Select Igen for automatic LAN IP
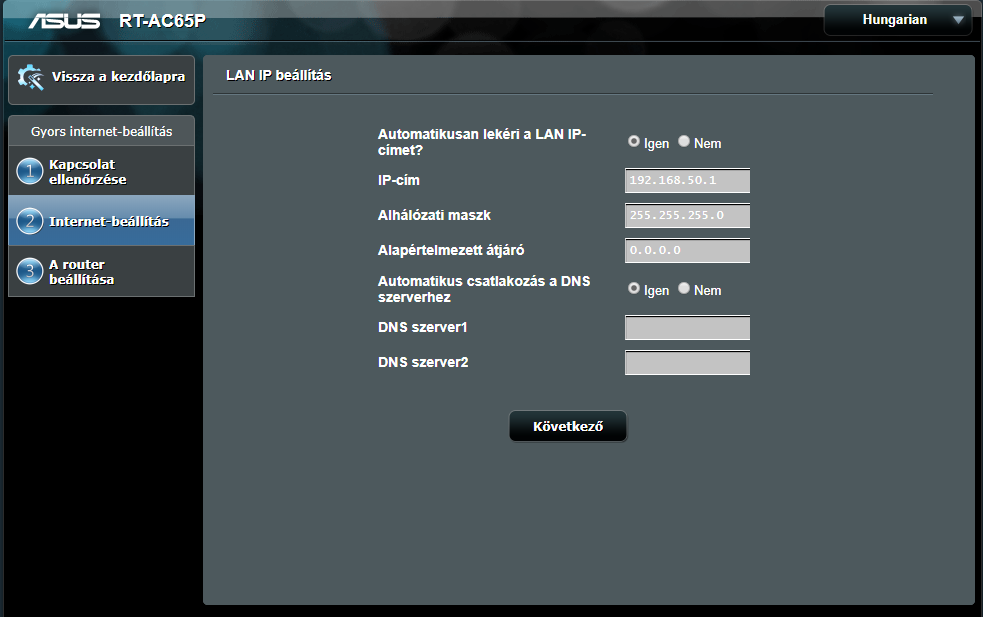Viewport: 983px width, 617px height. [x=634, y=142]
